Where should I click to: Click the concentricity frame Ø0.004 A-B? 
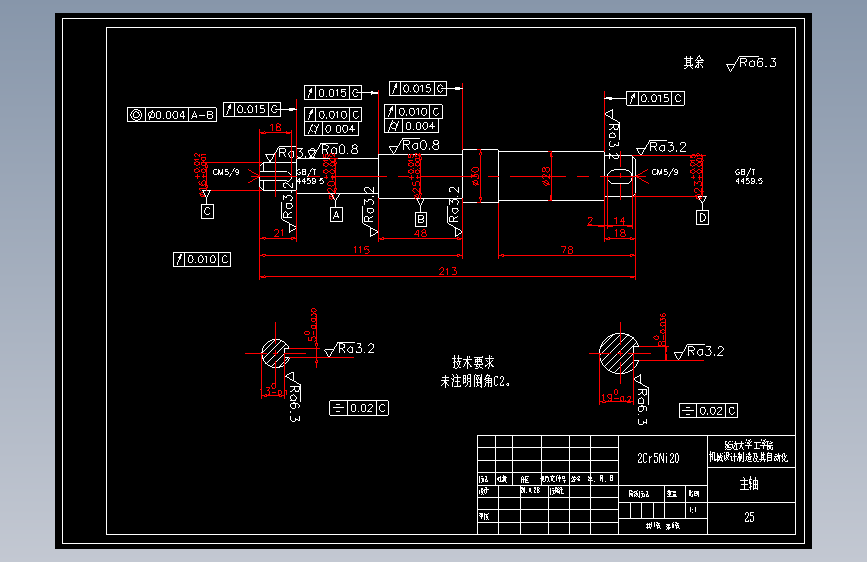(171, 115)
